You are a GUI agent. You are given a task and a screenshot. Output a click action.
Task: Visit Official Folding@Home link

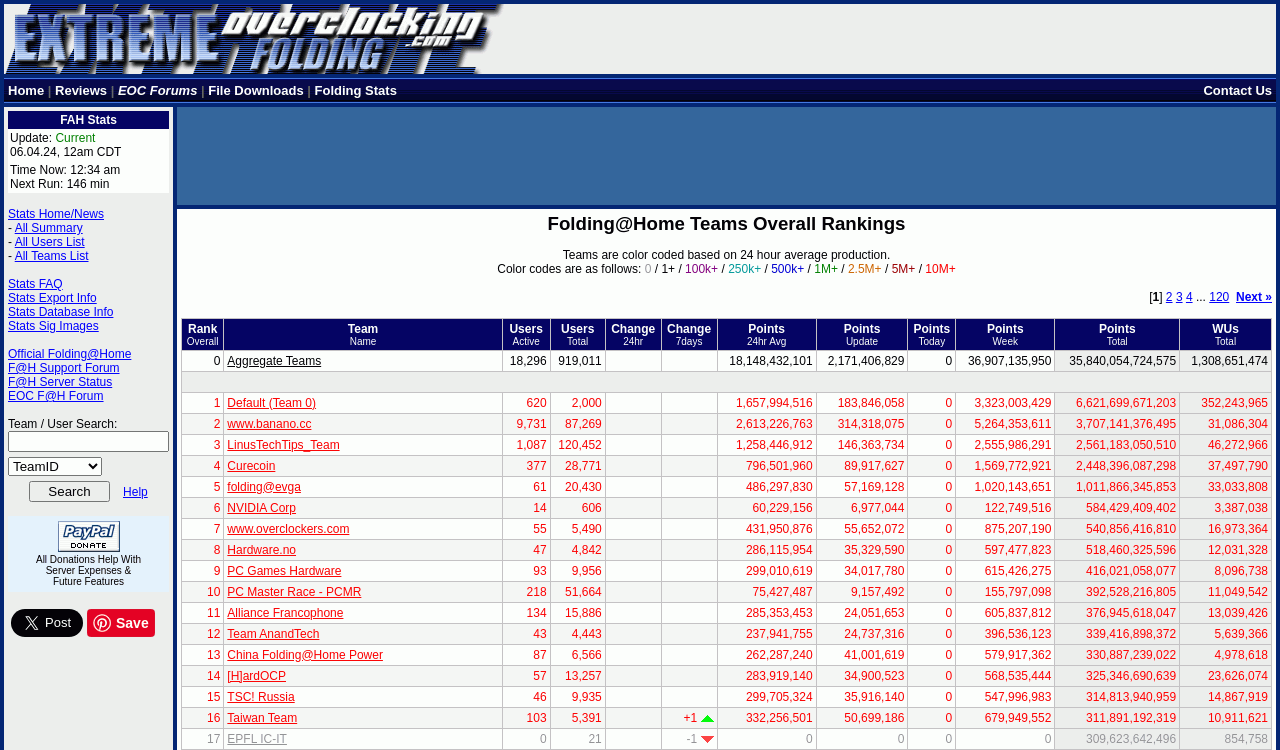click(70, 354)
